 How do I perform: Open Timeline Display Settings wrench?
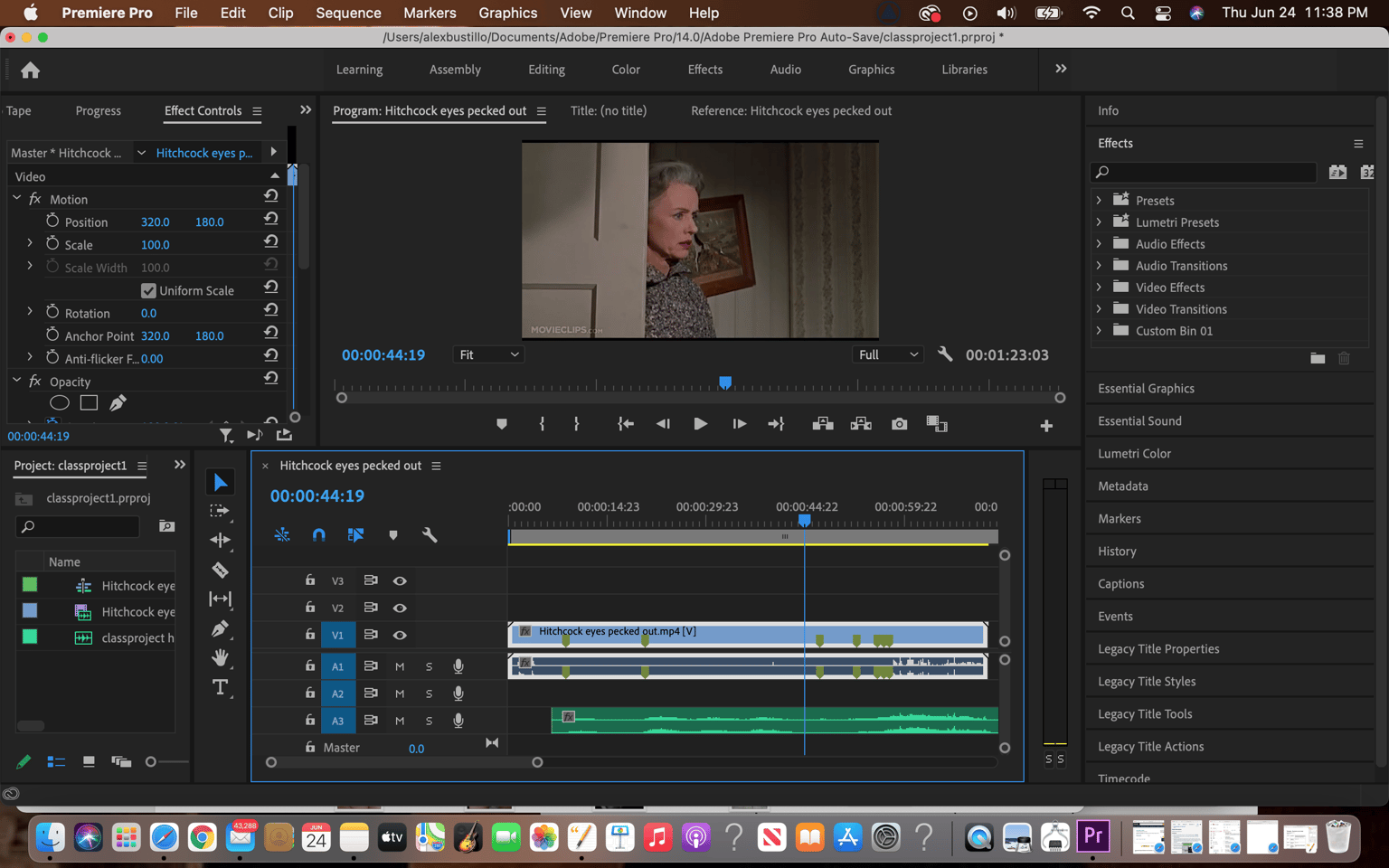click(x=430, y=535)
